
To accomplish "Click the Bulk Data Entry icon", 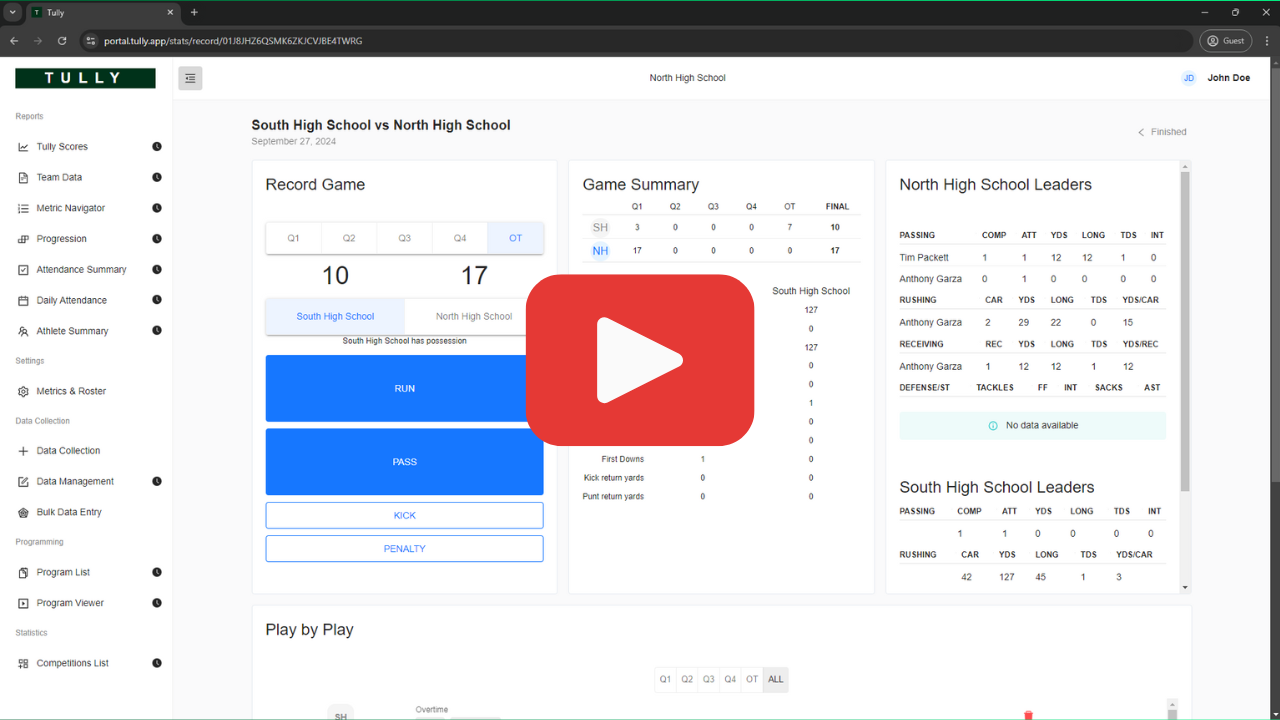I will [24, 512].
